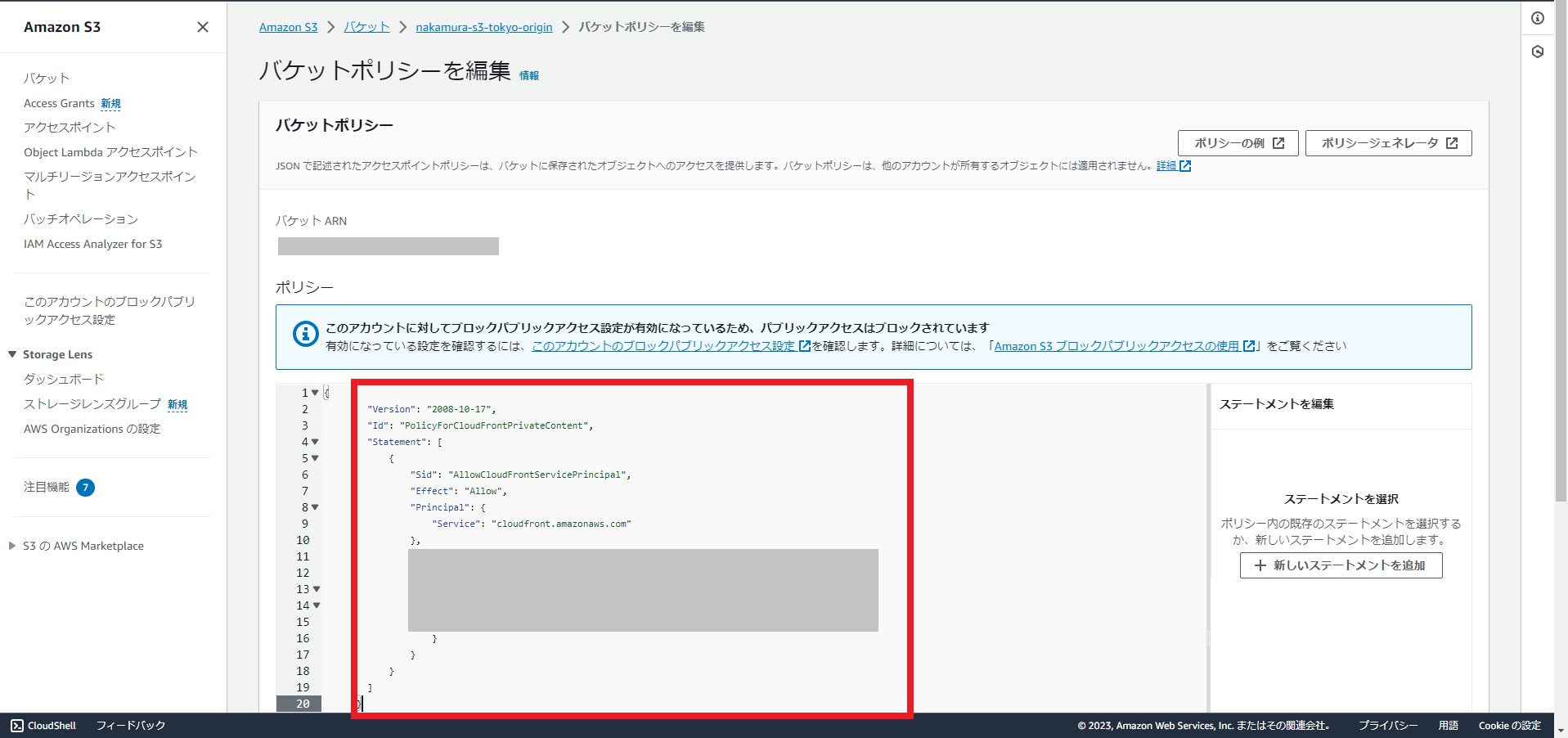
Task: Open このアカウントのブロックパブリックアクセス設定 link in alert
Action: pos(671,346)
